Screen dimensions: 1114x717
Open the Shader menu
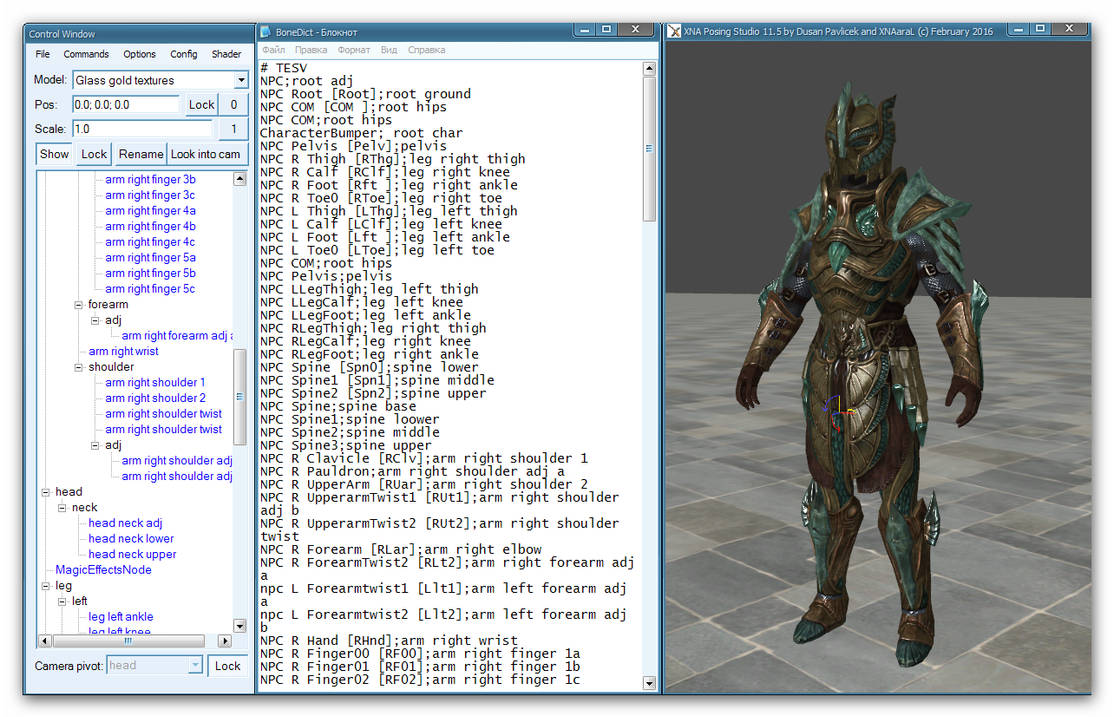[226, 54]
